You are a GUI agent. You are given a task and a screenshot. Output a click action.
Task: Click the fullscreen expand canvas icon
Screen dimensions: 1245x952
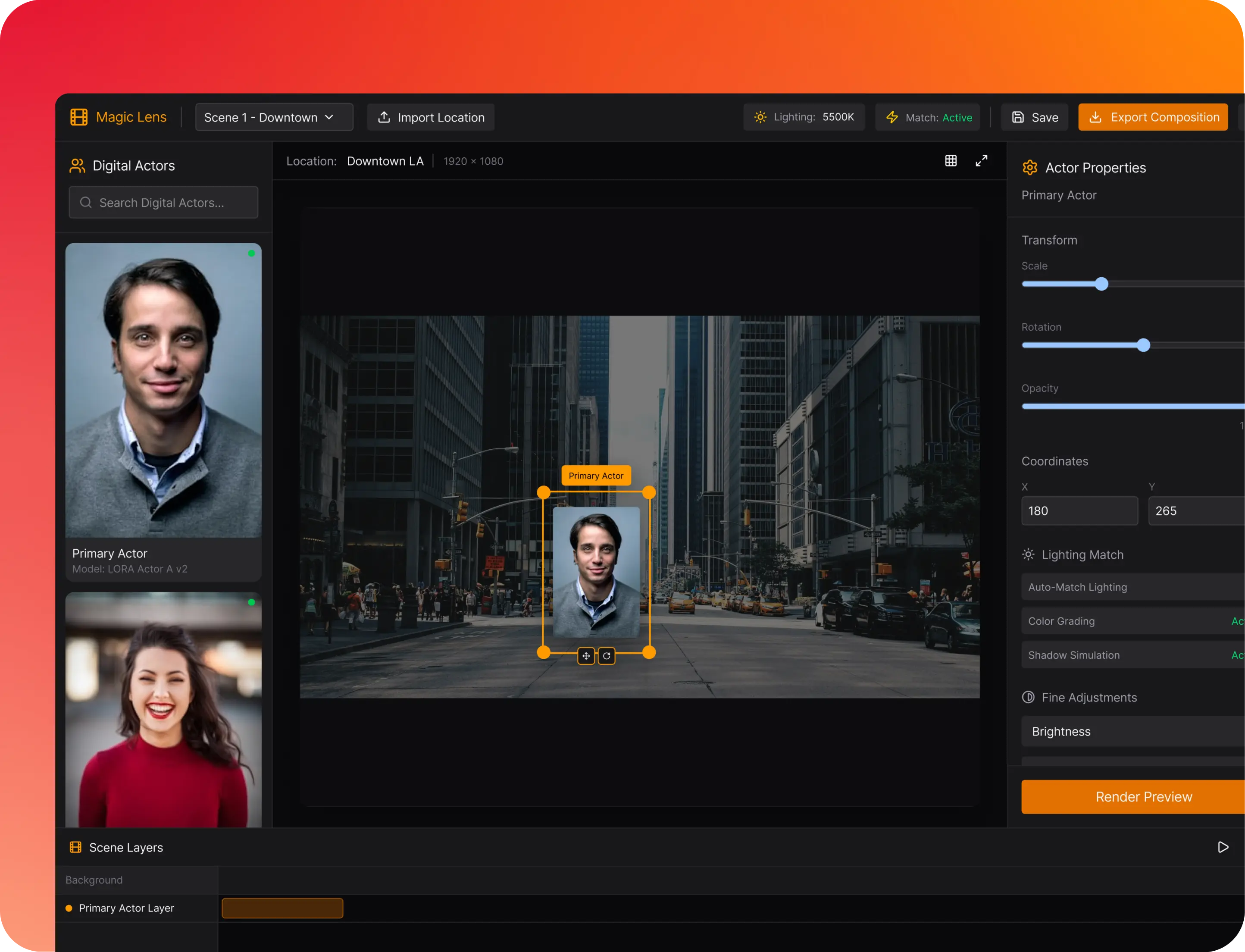click(x=982, y=161)
